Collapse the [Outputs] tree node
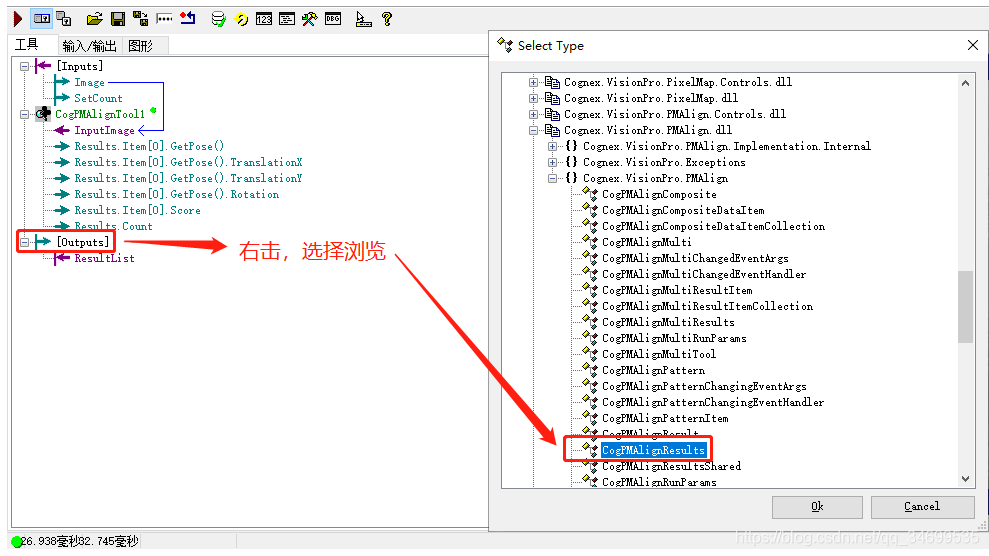Viewport: 989px width, 556px height. click(x=24, y=242)
